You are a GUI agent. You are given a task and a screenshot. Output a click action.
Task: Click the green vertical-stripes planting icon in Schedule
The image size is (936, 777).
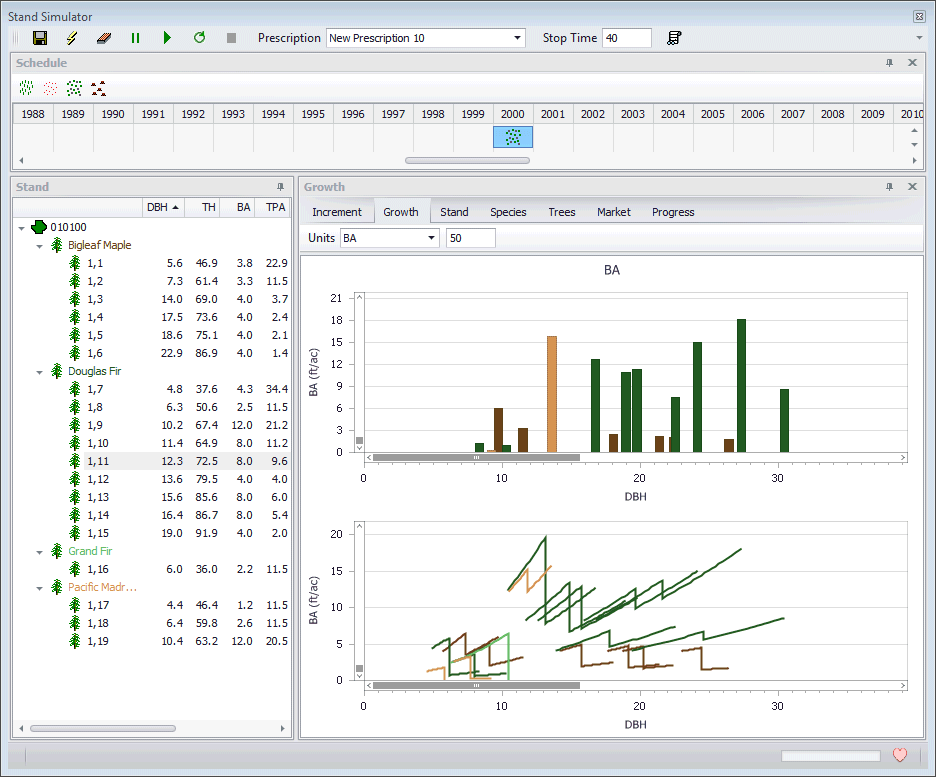click(26, 88)
